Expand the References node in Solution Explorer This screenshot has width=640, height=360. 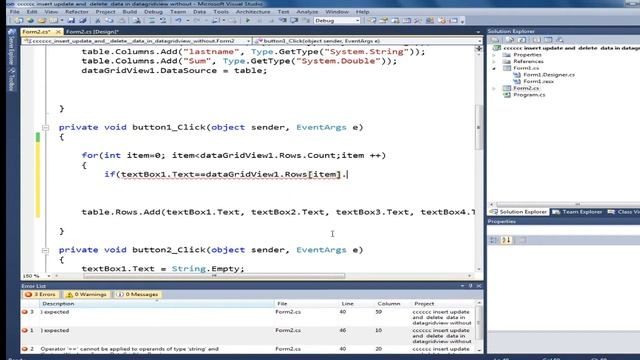494,62
